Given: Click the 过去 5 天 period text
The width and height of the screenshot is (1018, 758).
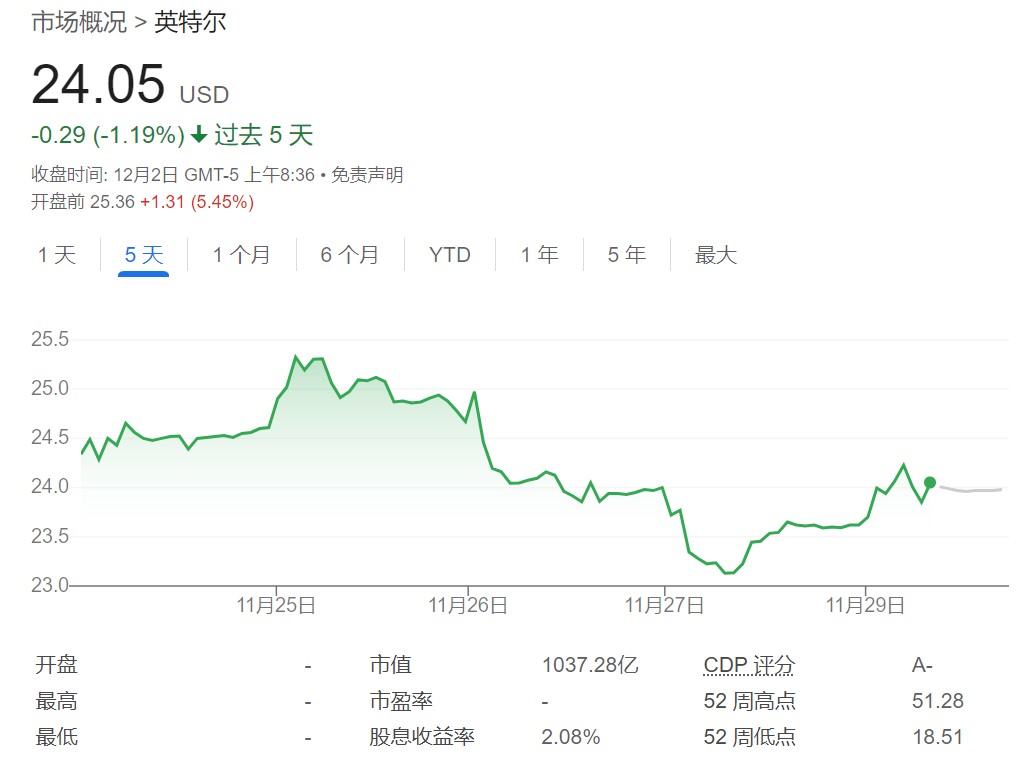Looking at the screenshot, I should point(264,135).
